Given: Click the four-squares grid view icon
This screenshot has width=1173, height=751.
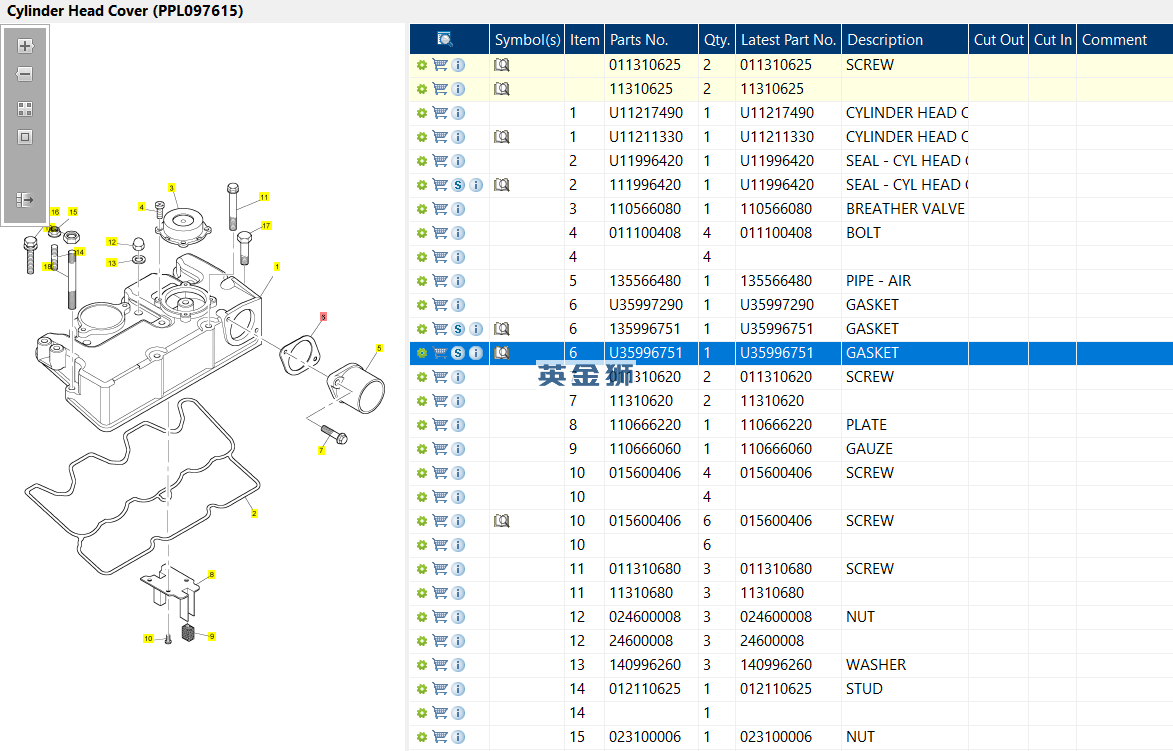Looking at the screenshot, I should pos(25,109).
